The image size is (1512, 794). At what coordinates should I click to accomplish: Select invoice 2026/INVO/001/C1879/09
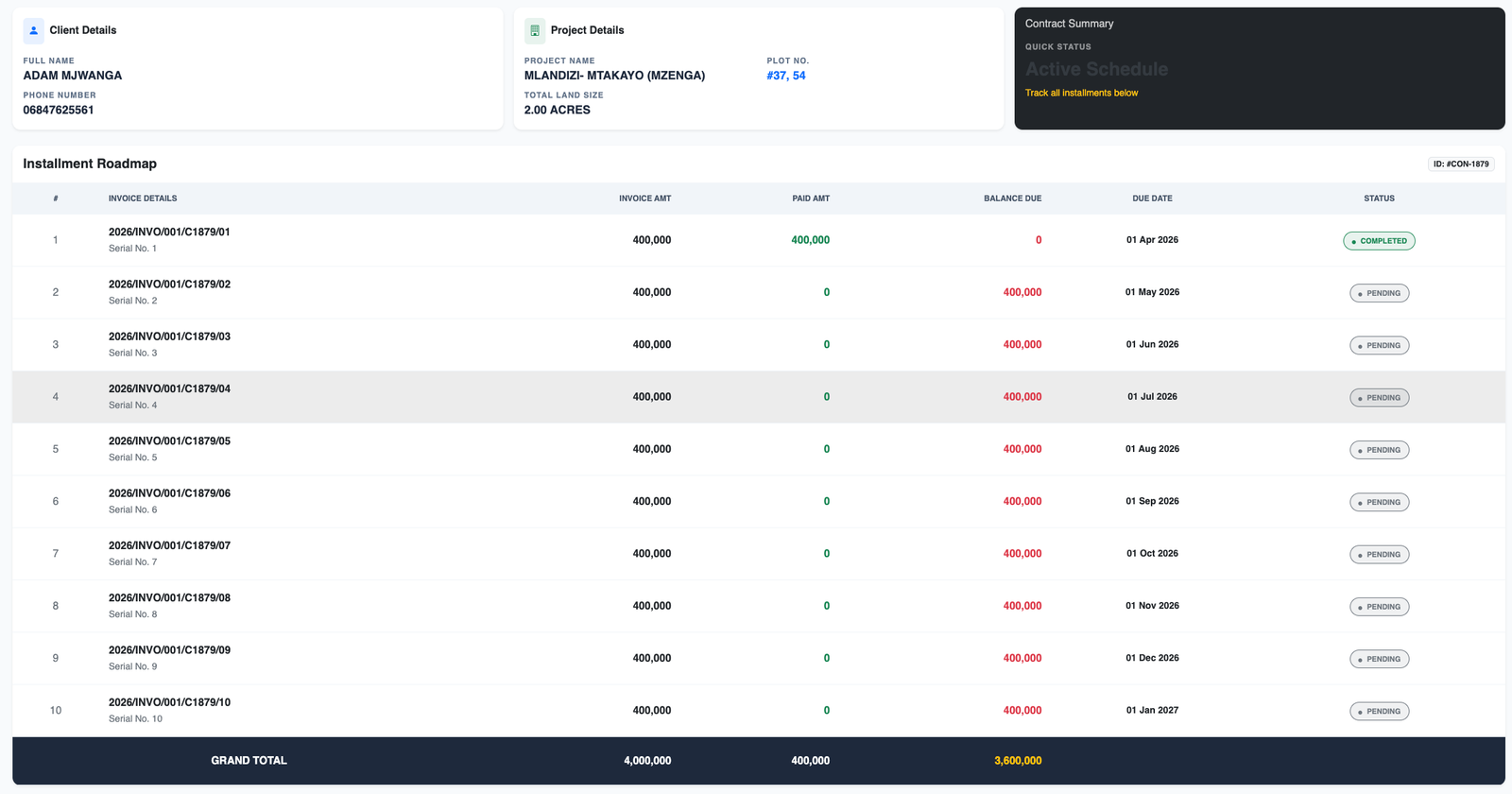[169, 650]
